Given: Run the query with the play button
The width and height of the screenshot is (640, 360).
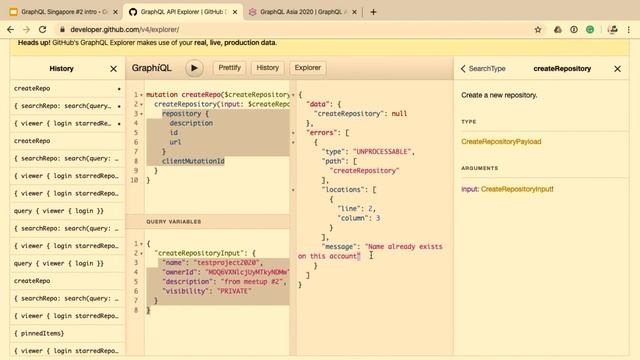Looking at the screenshot, I should click(194, 68).
